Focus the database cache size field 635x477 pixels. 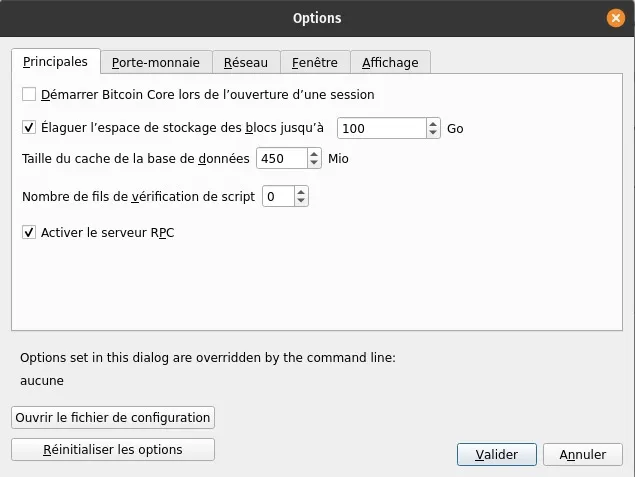coord(281,159)
